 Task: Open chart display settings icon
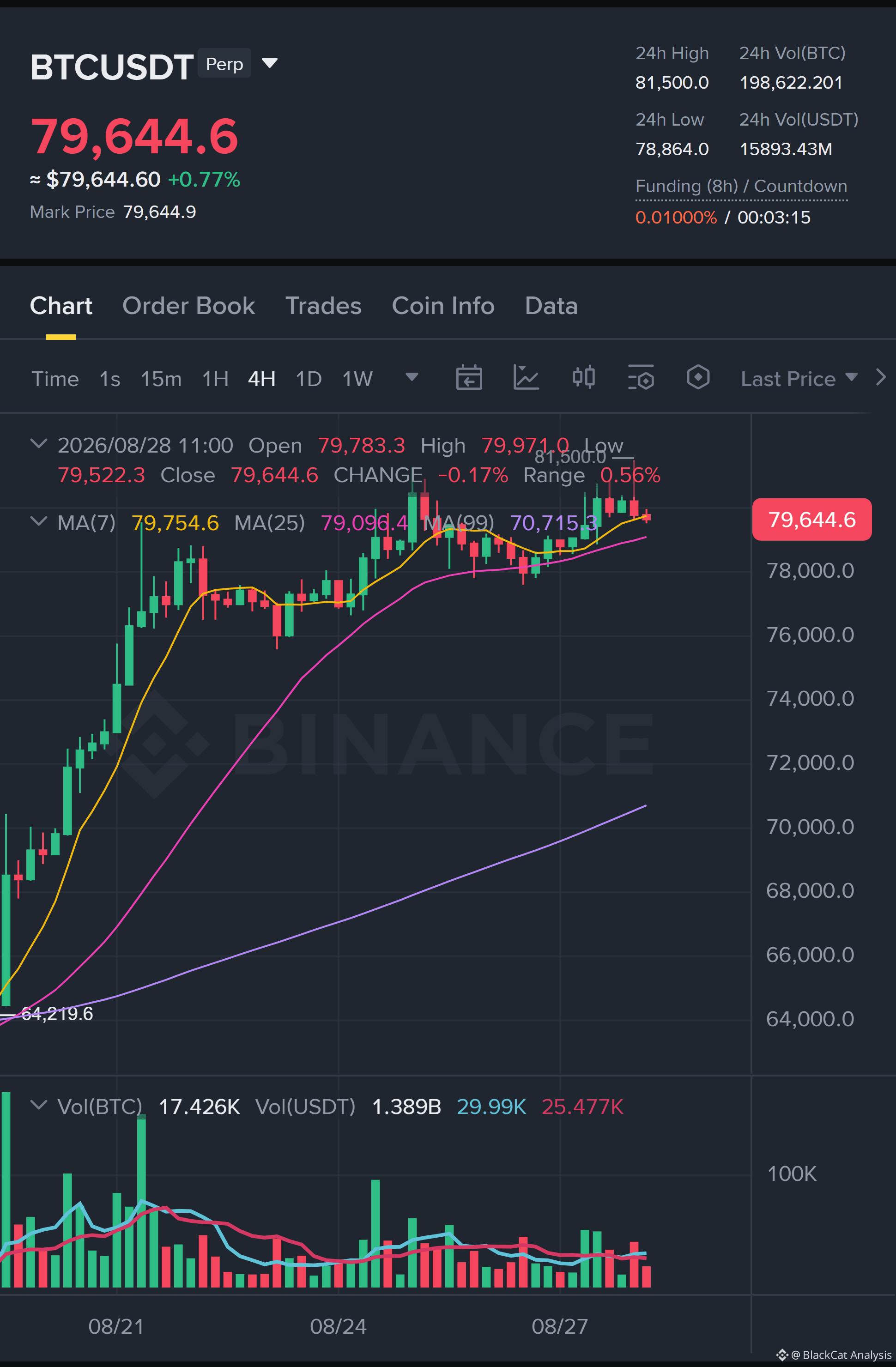641,378
